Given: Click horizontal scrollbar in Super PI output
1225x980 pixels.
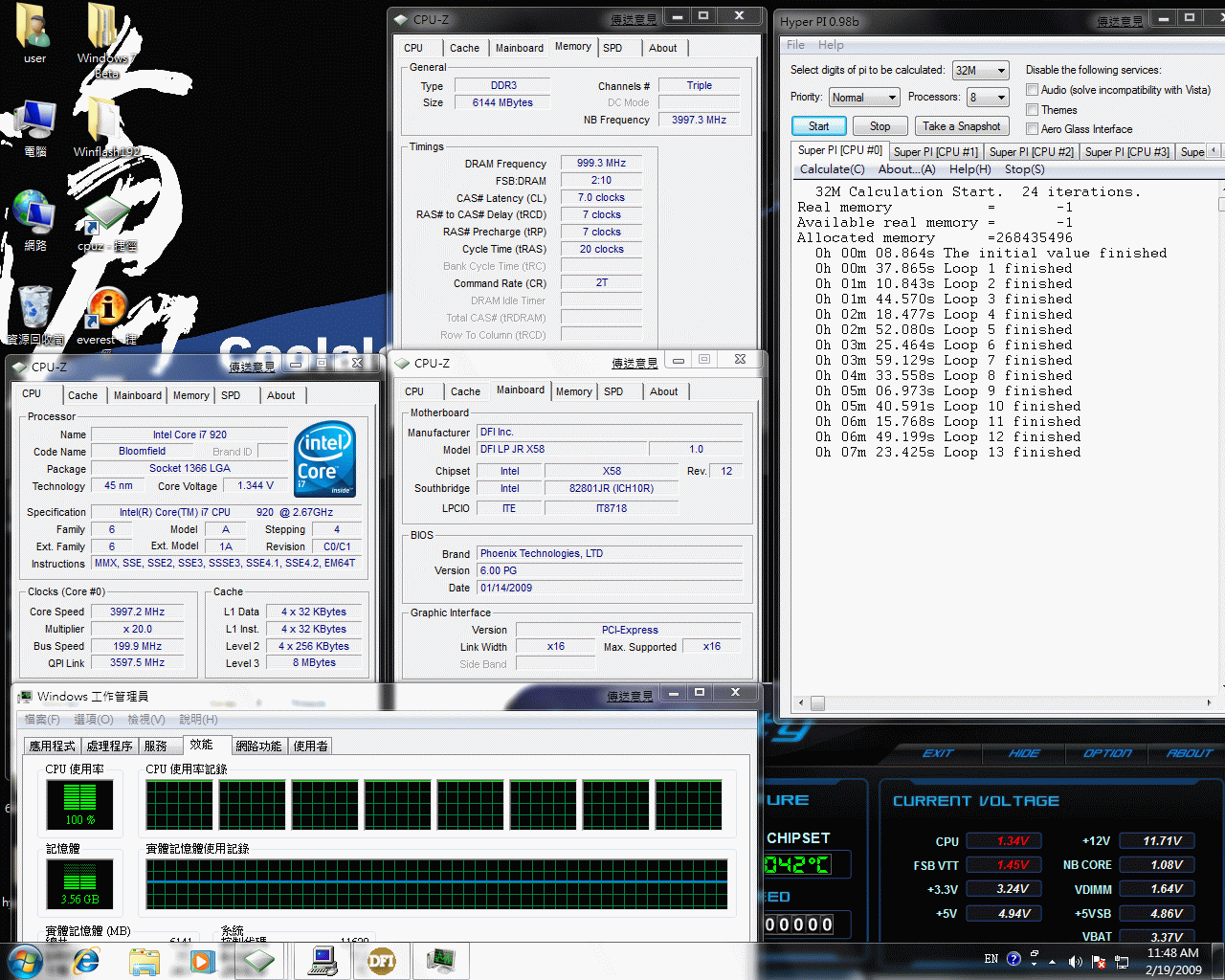Looking at the screenshot, I should pyautogui.click(x=1003, y=703).
